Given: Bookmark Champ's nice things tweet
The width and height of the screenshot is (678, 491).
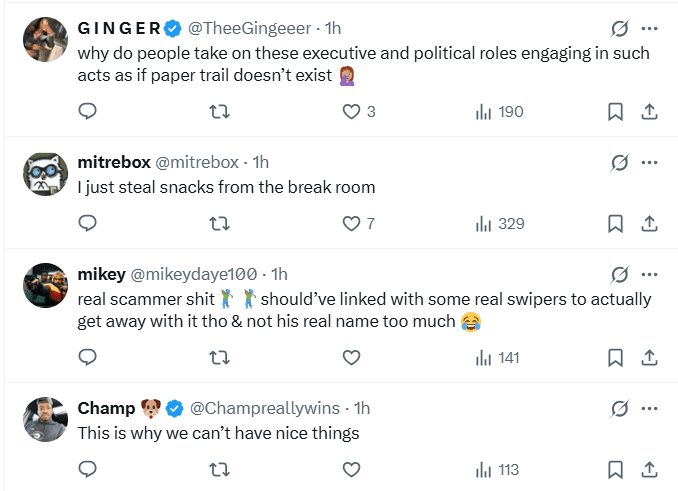Looking at the screenshot, I should click(x=616, y=469).
